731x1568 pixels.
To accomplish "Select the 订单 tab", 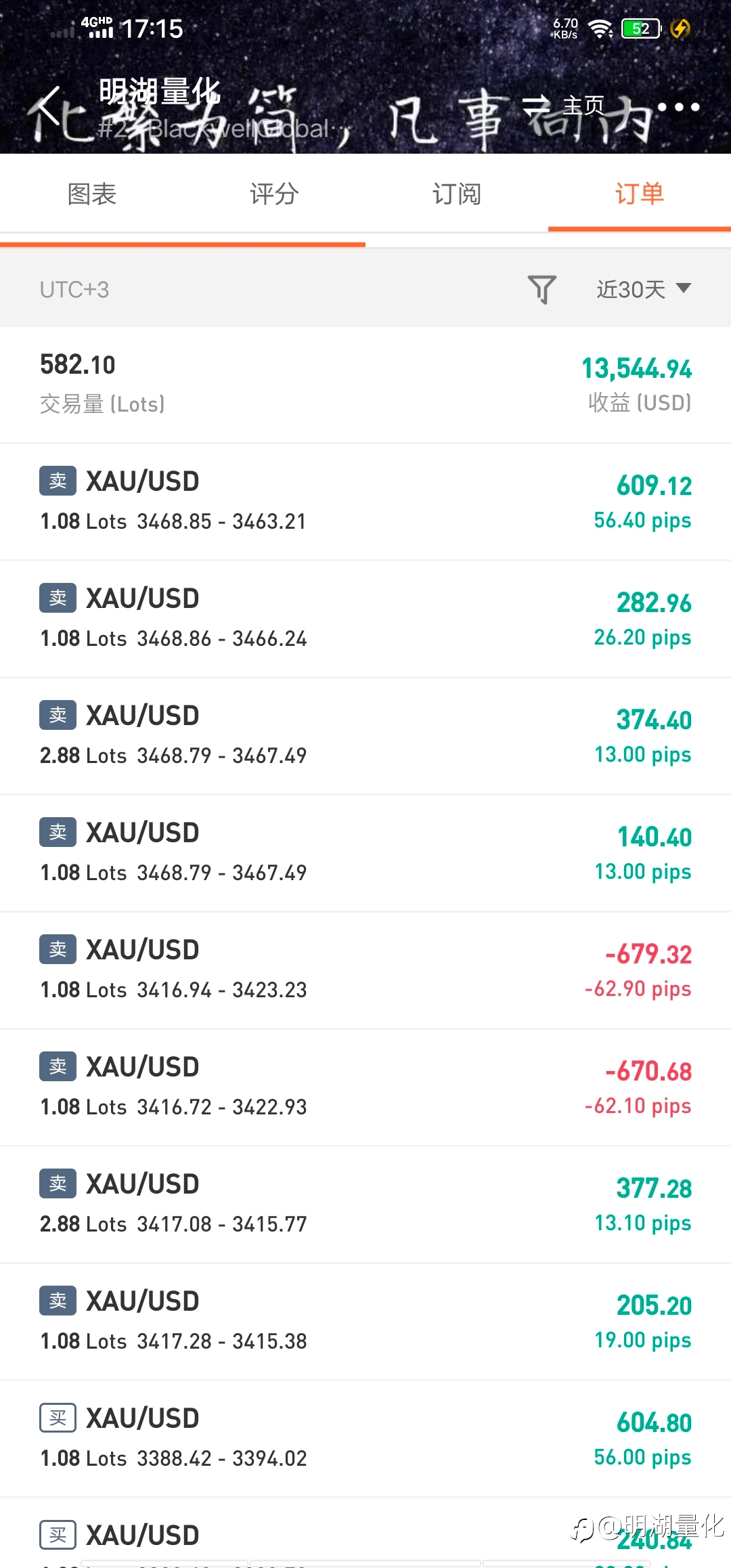I will pos(640,194).
